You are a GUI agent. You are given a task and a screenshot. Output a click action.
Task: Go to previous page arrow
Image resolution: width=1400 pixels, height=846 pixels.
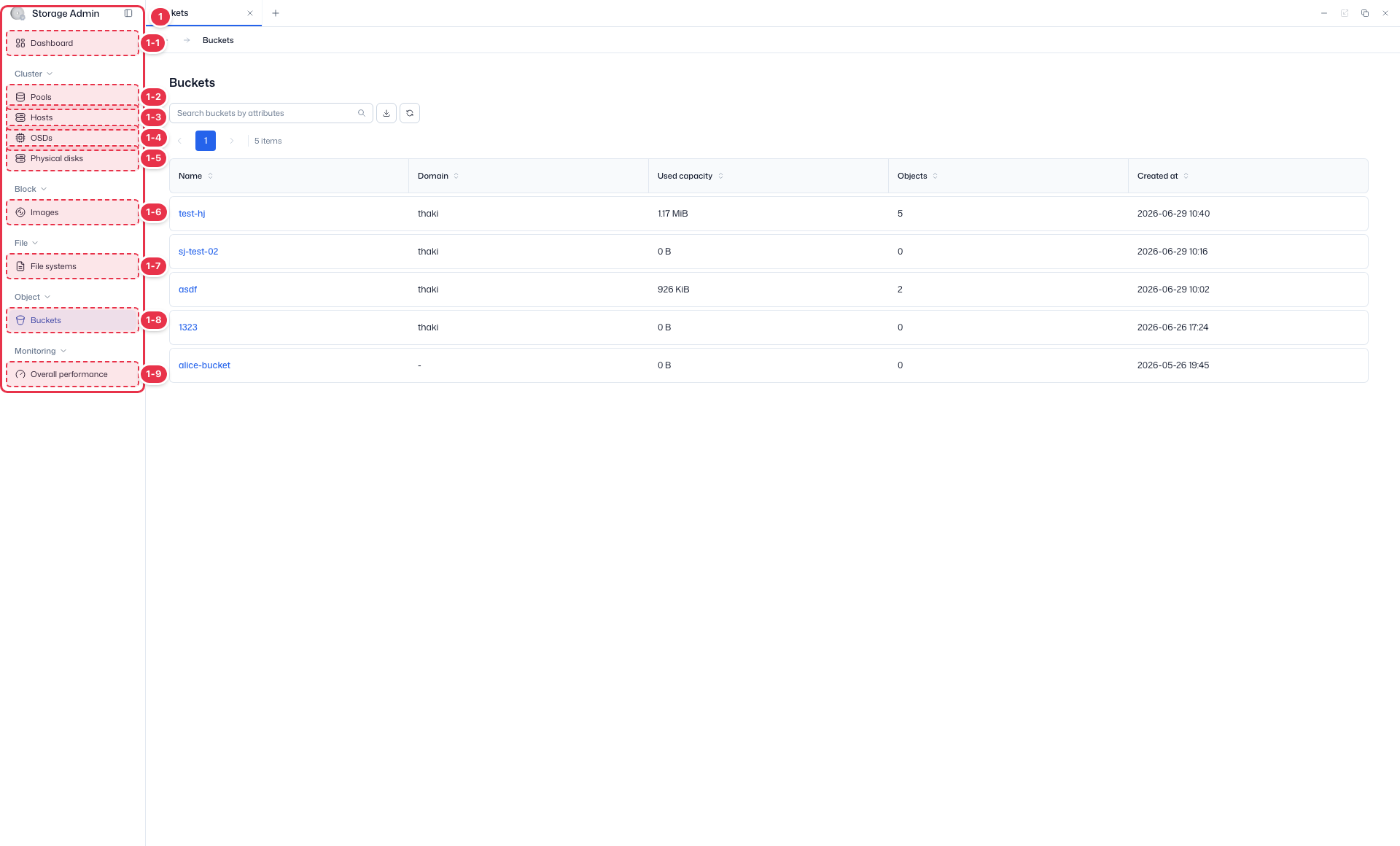[x=179, y=141]
